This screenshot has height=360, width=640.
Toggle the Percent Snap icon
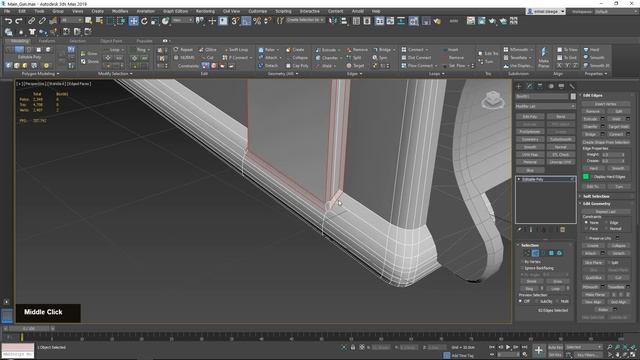click(257, 21)
